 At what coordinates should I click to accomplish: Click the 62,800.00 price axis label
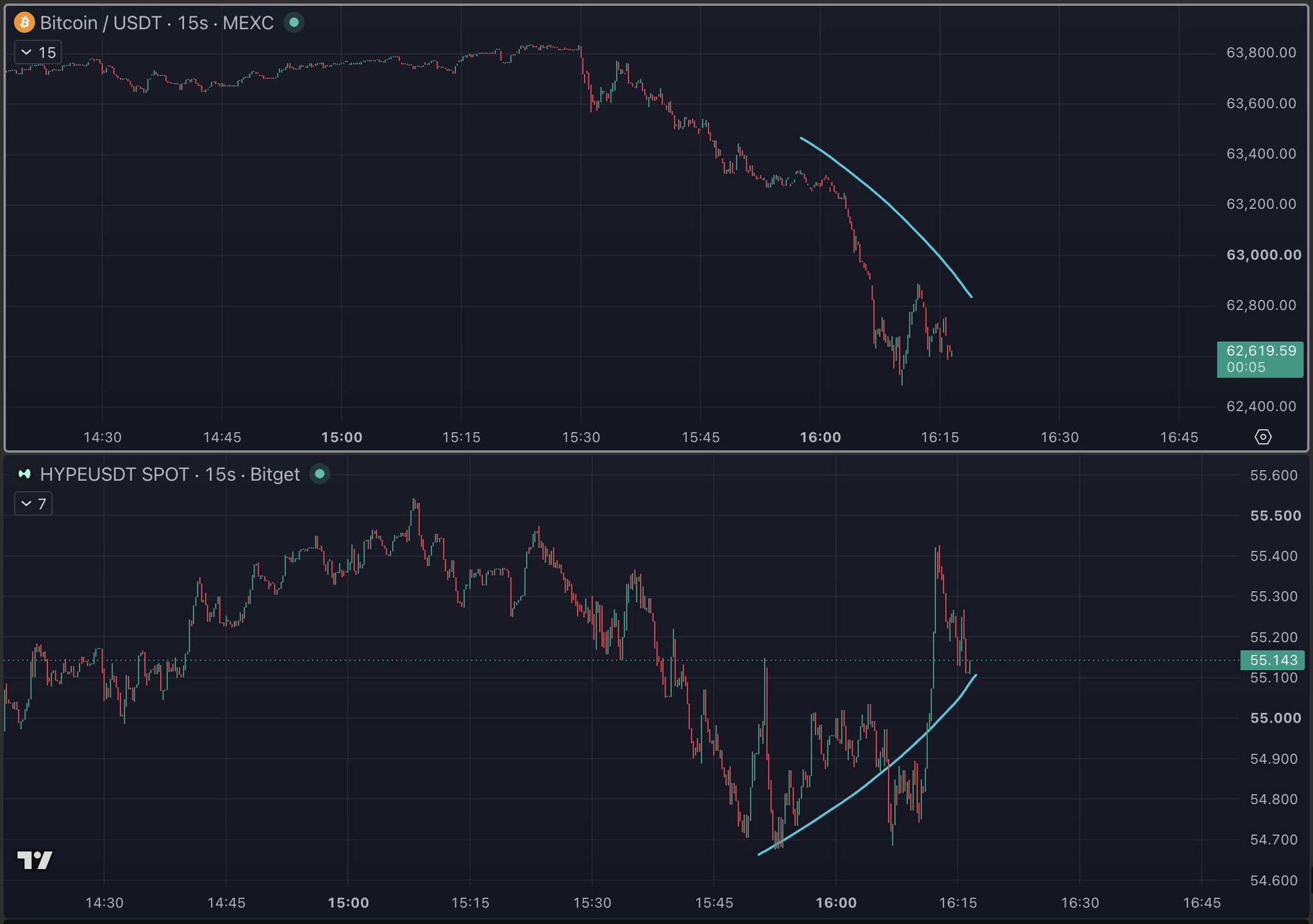point(1261,305)
